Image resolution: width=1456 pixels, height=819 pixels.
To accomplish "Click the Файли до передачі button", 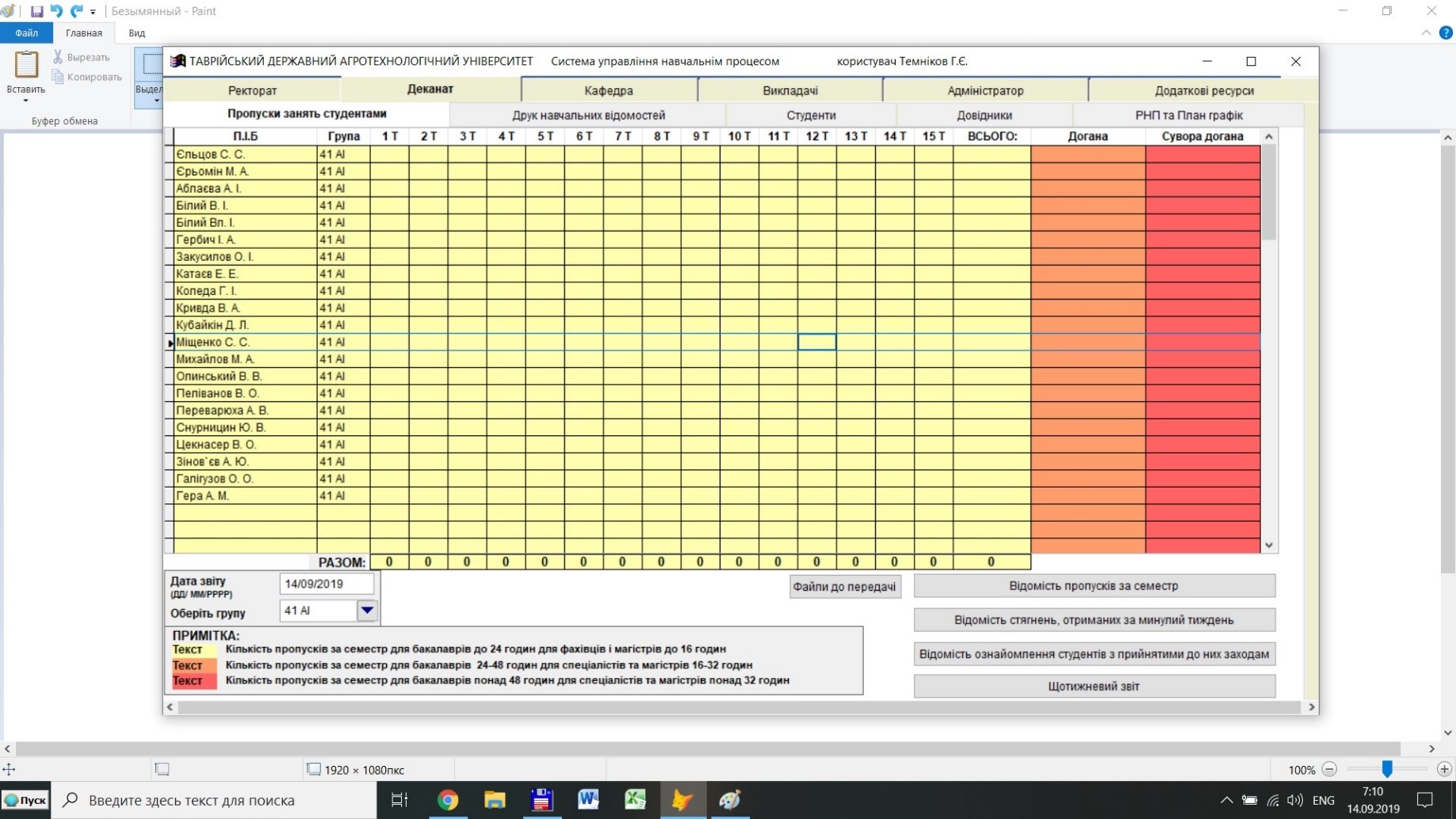I will click(x=844, y=587).
